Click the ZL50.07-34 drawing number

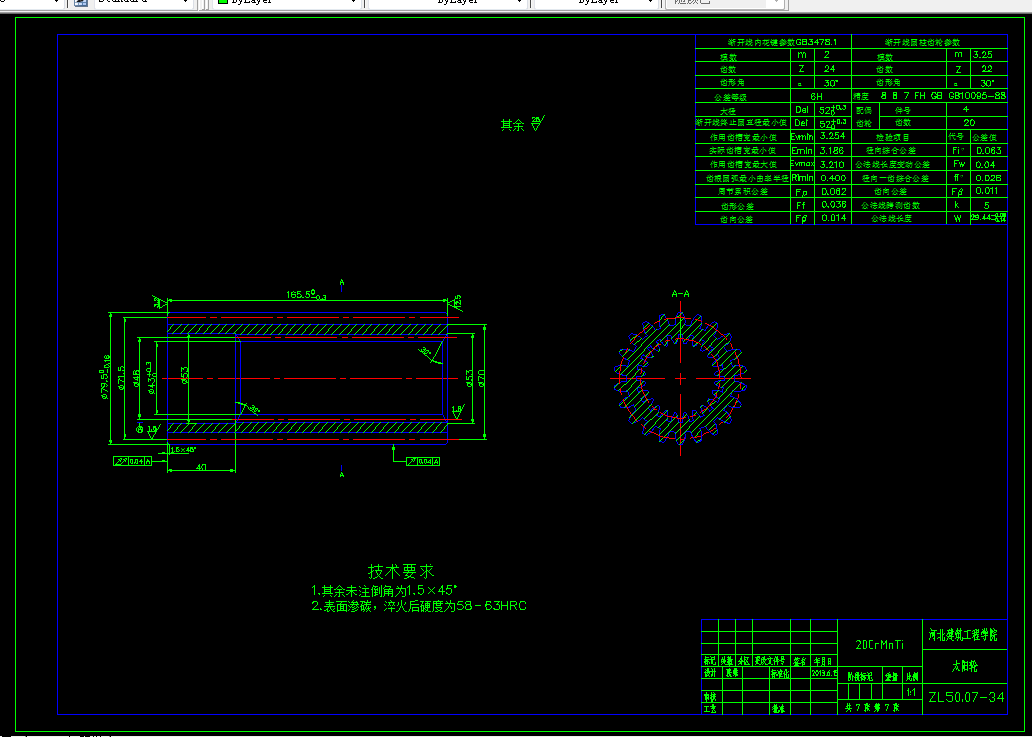(966, 697)
